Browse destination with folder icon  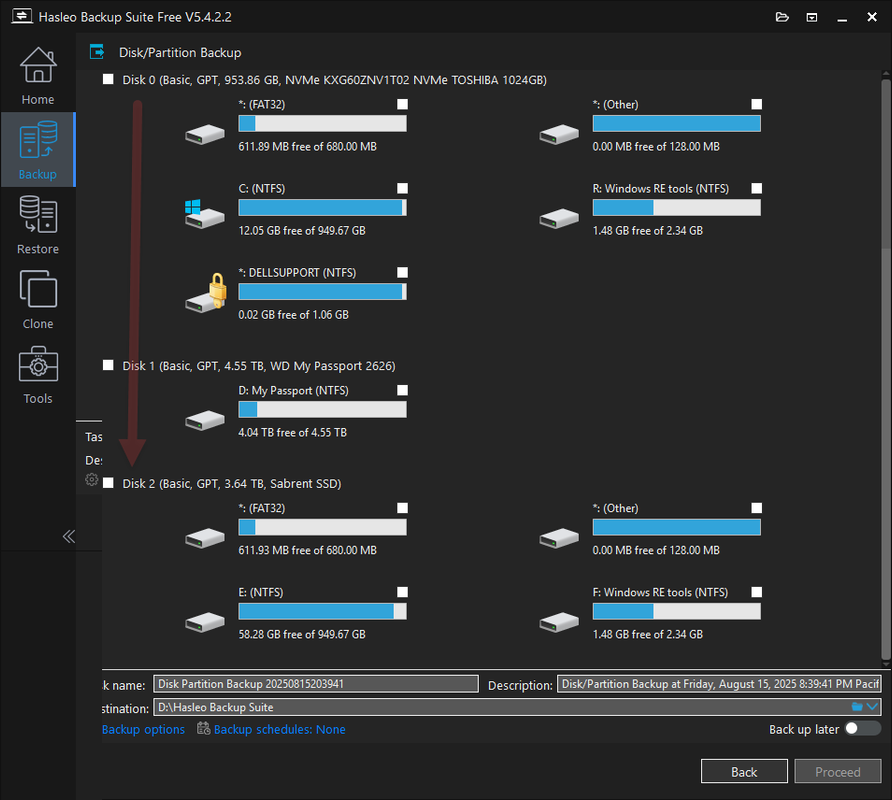coord(857,707)
